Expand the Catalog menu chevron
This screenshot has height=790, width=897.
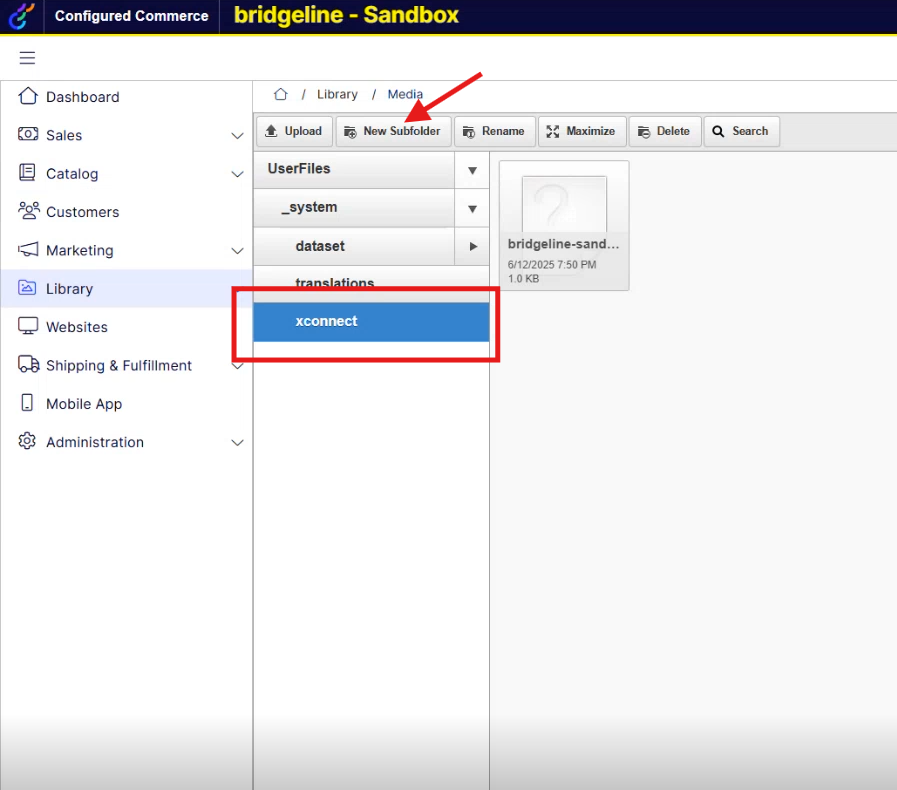(x=237, y=174)
